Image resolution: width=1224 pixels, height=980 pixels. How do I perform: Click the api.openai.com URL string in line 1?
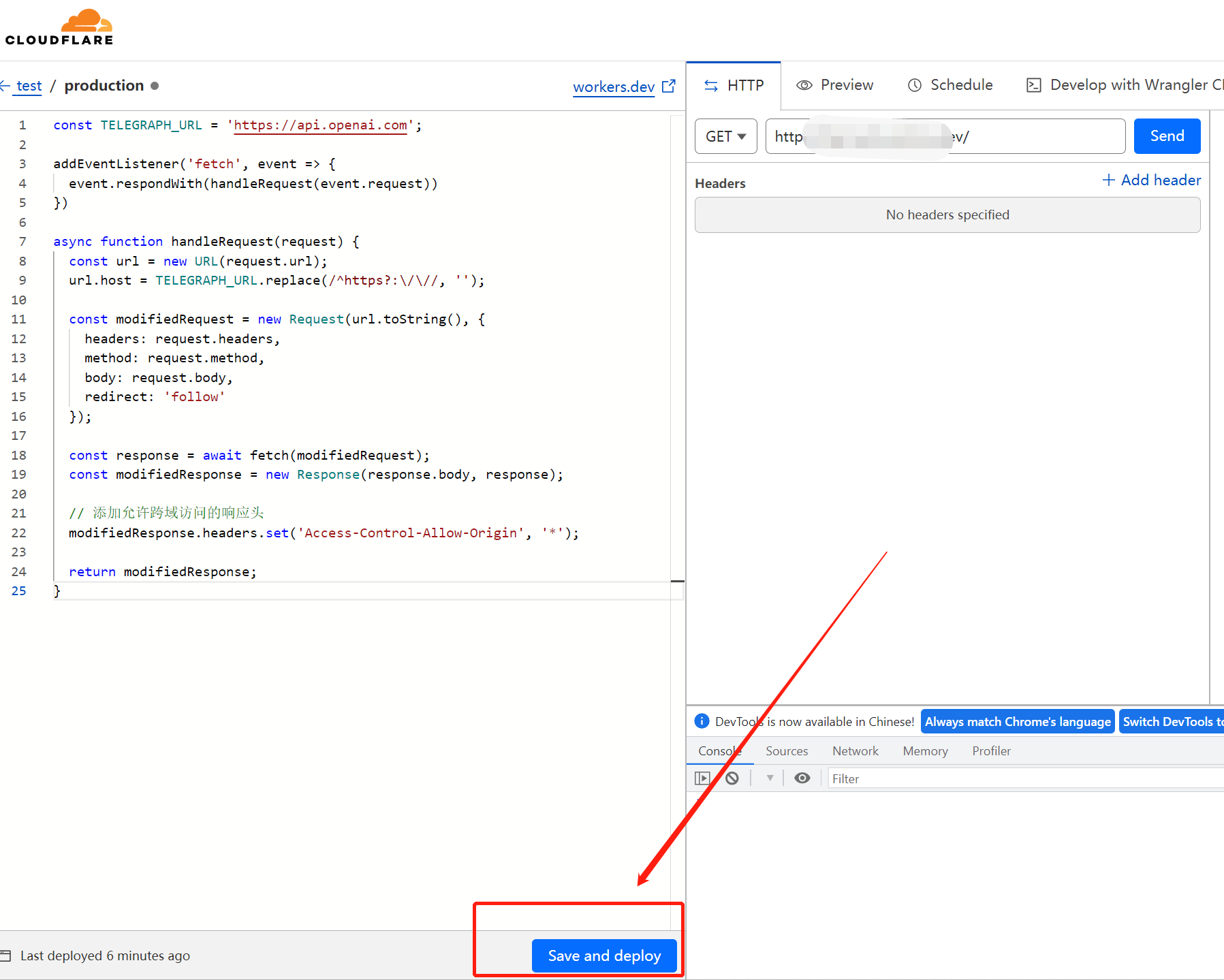321,125
